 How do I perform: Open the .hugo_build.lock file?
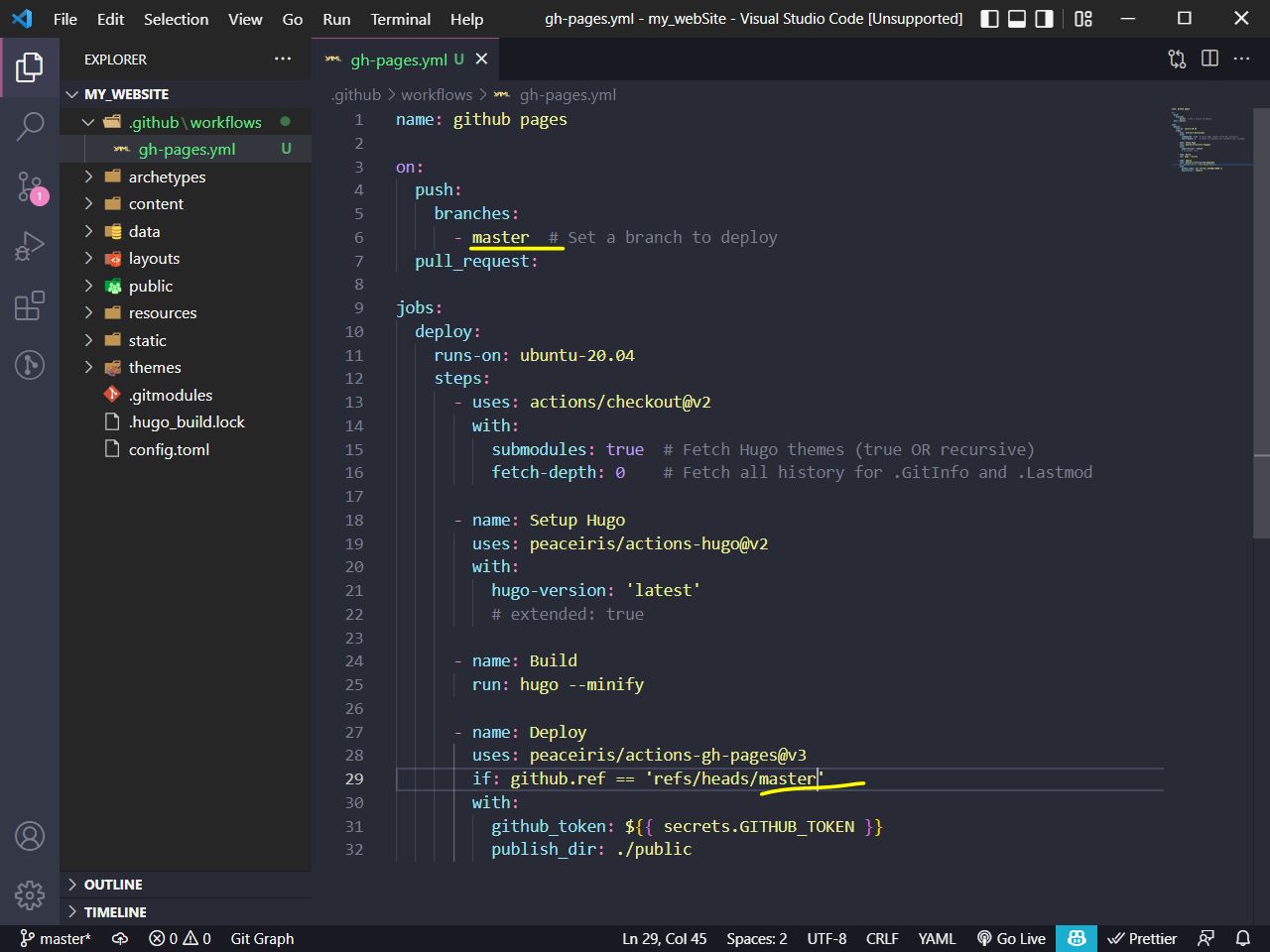pos(186,421)
